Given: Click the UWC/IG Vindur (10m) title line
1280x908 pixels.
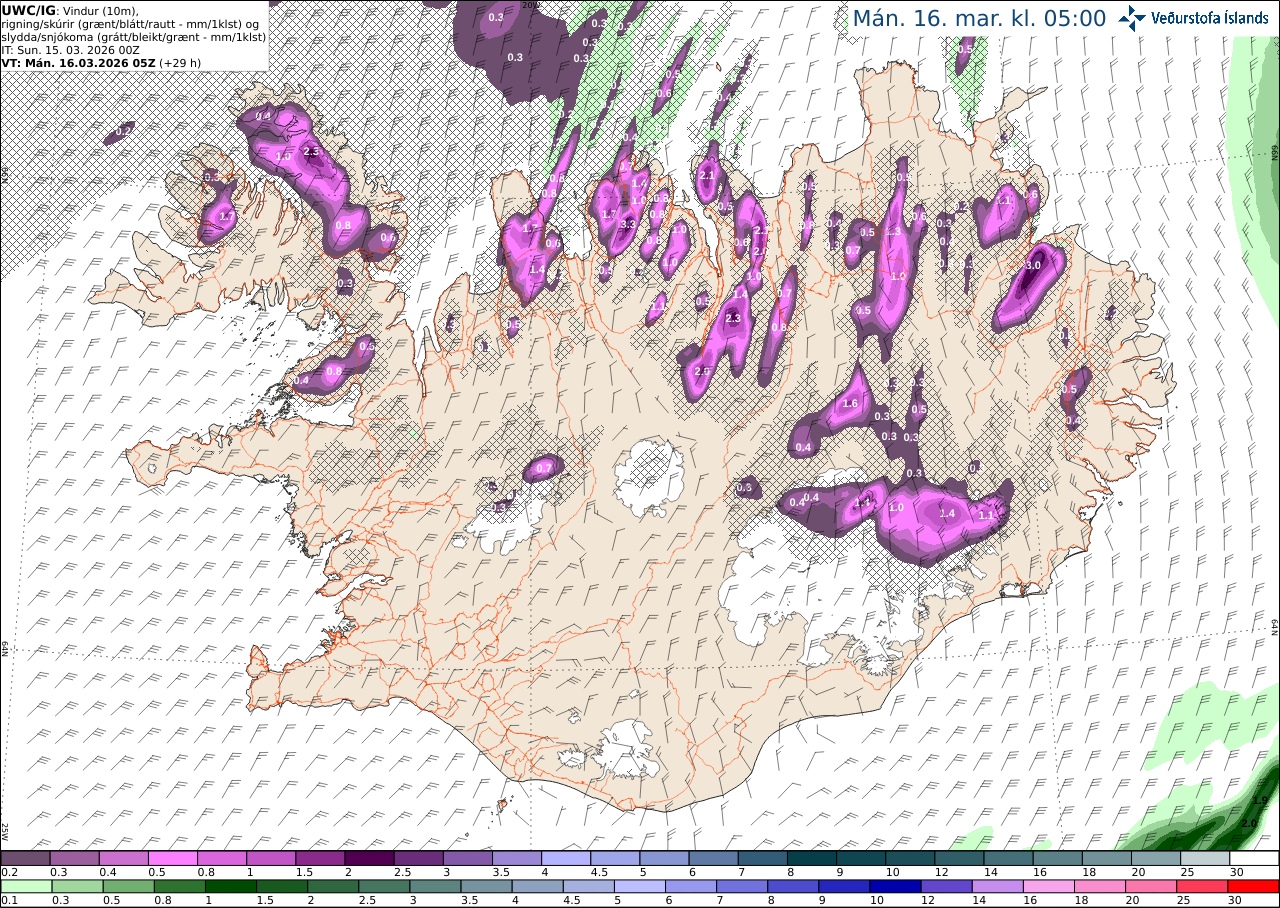Looking at the screenshot, I should click(70, 10).
